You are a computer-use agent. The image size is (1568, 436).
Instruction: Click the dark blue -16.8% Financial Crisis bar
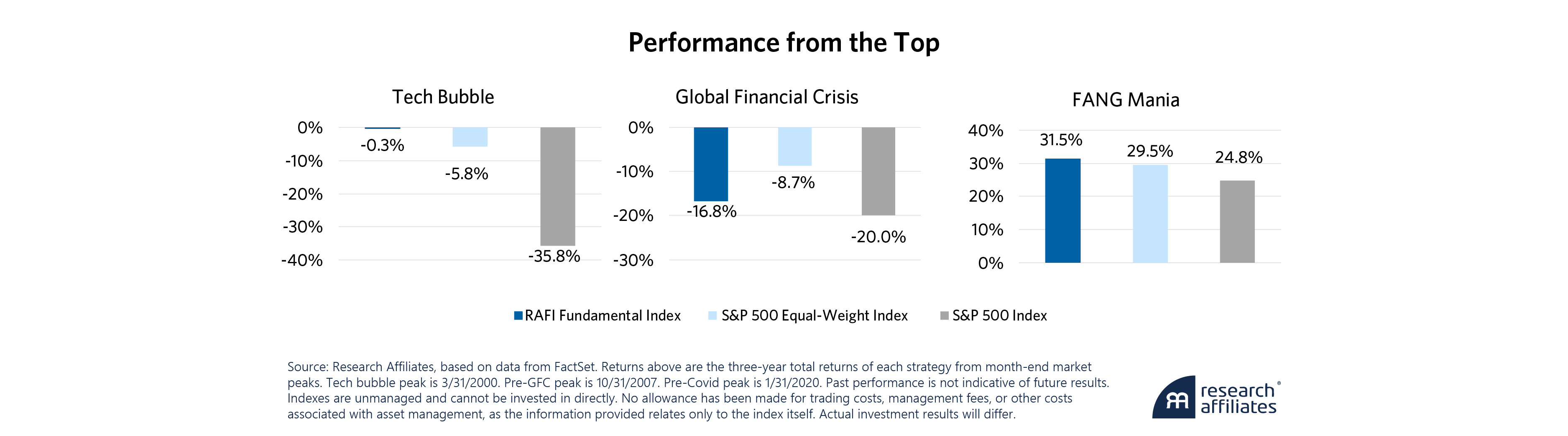pyautogui.click(x=710, y=164)
